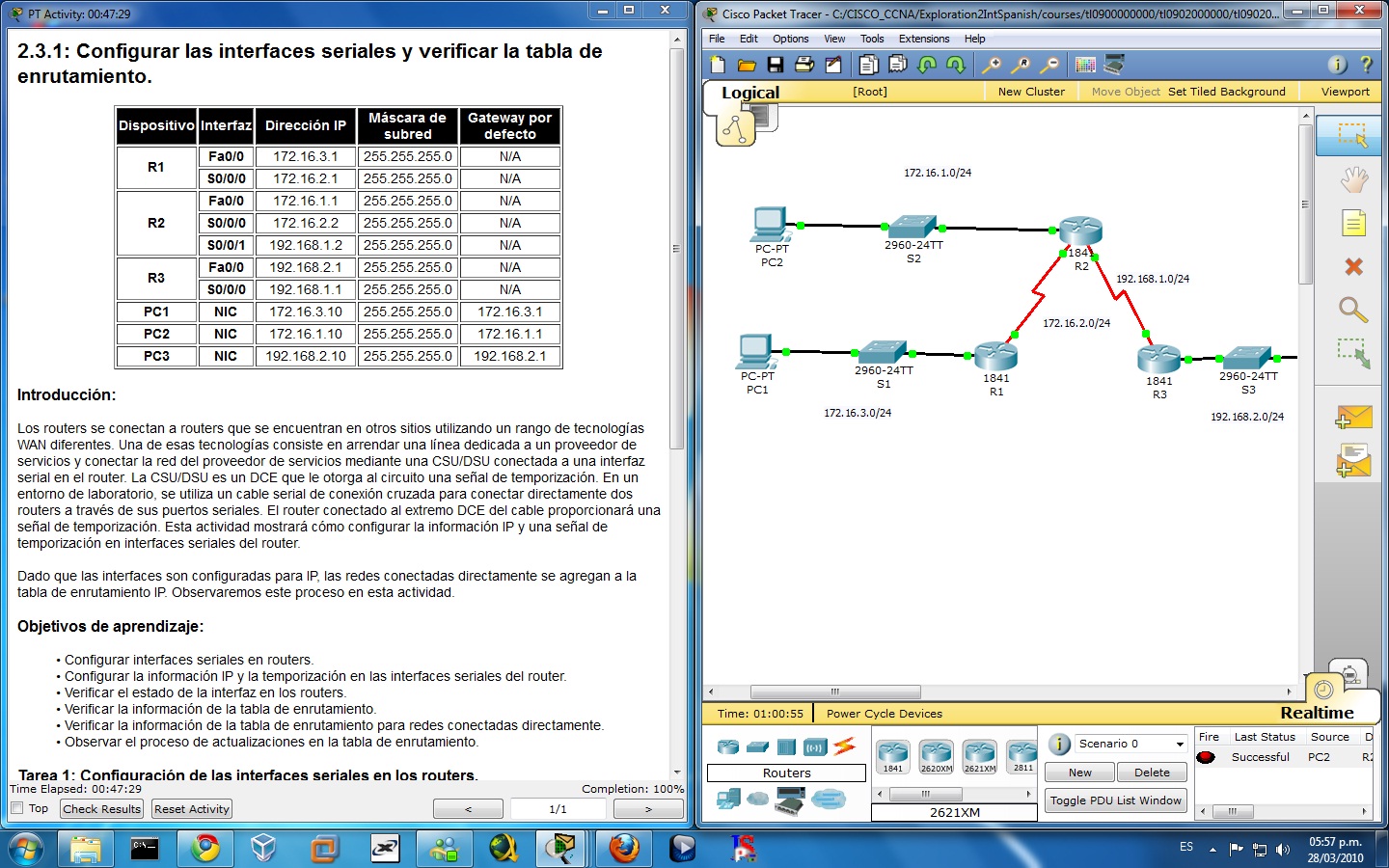Open the Edit menu

pyautogui.click(x=749, y=39)
